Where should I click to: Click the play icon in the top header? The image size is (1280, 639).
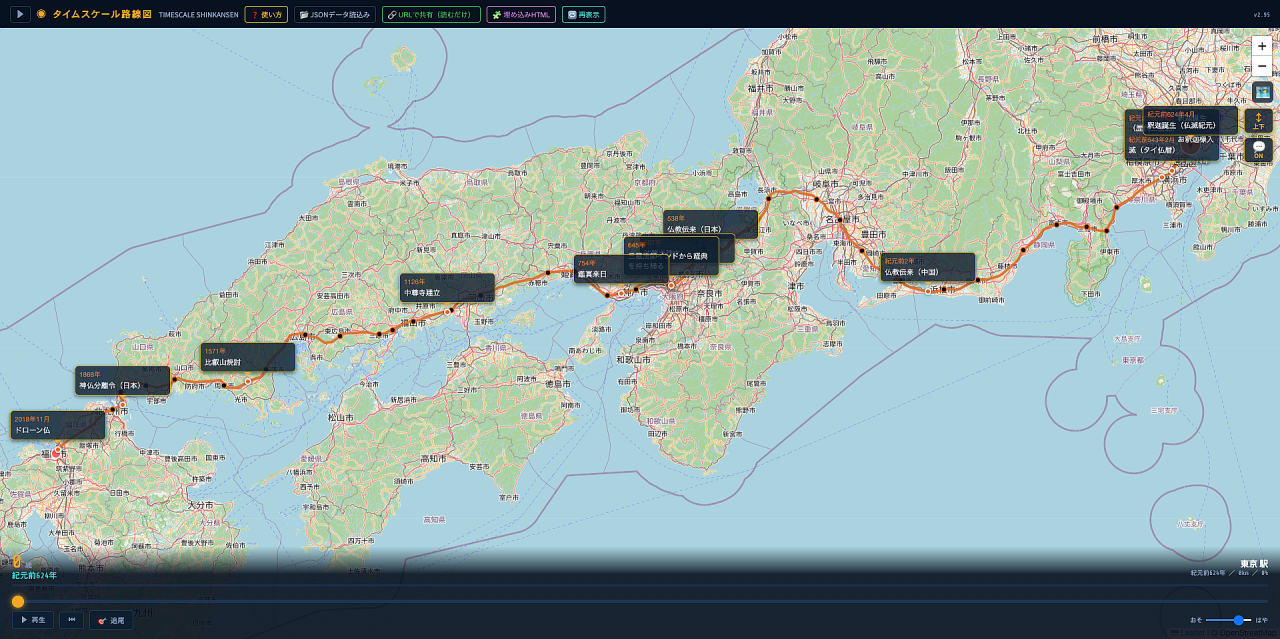pos(20,15)
